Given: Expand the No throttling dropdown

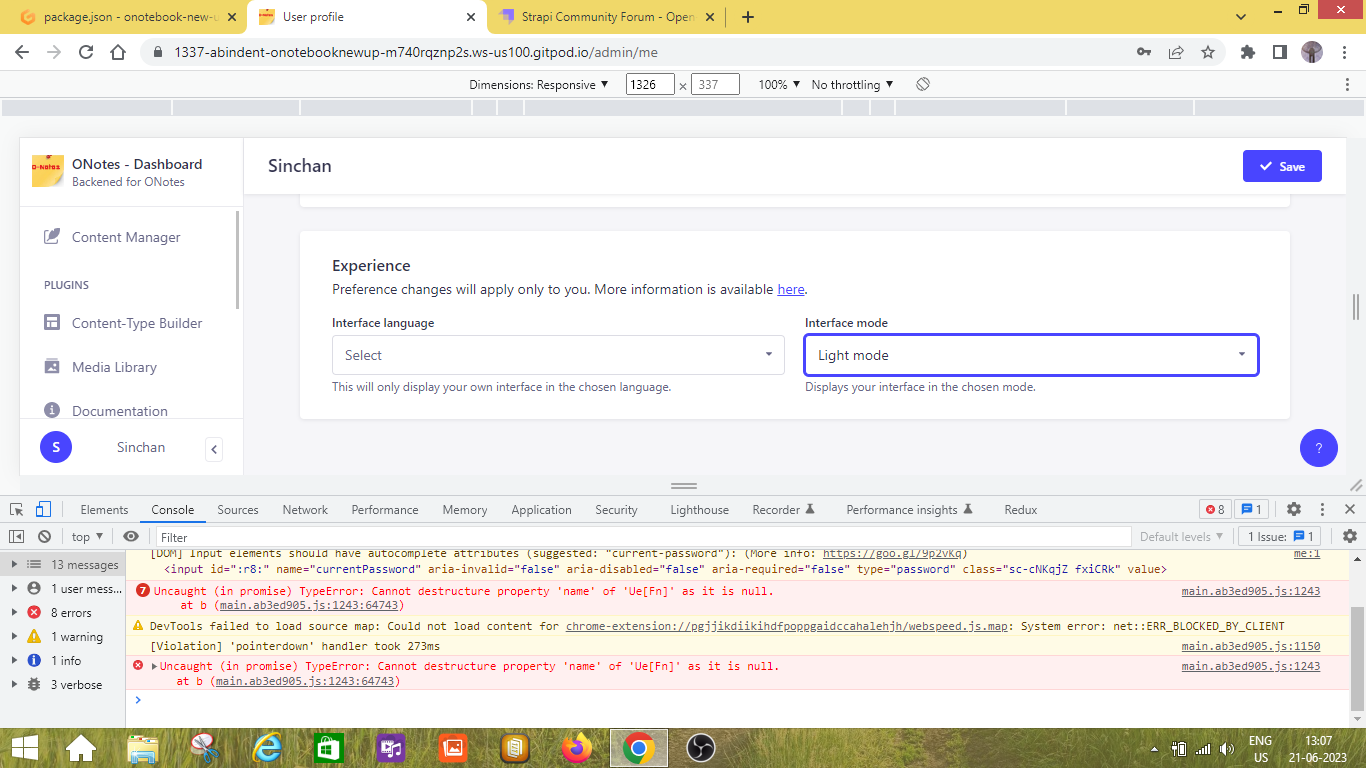Looking at the screenshot, I should [852, 85].
